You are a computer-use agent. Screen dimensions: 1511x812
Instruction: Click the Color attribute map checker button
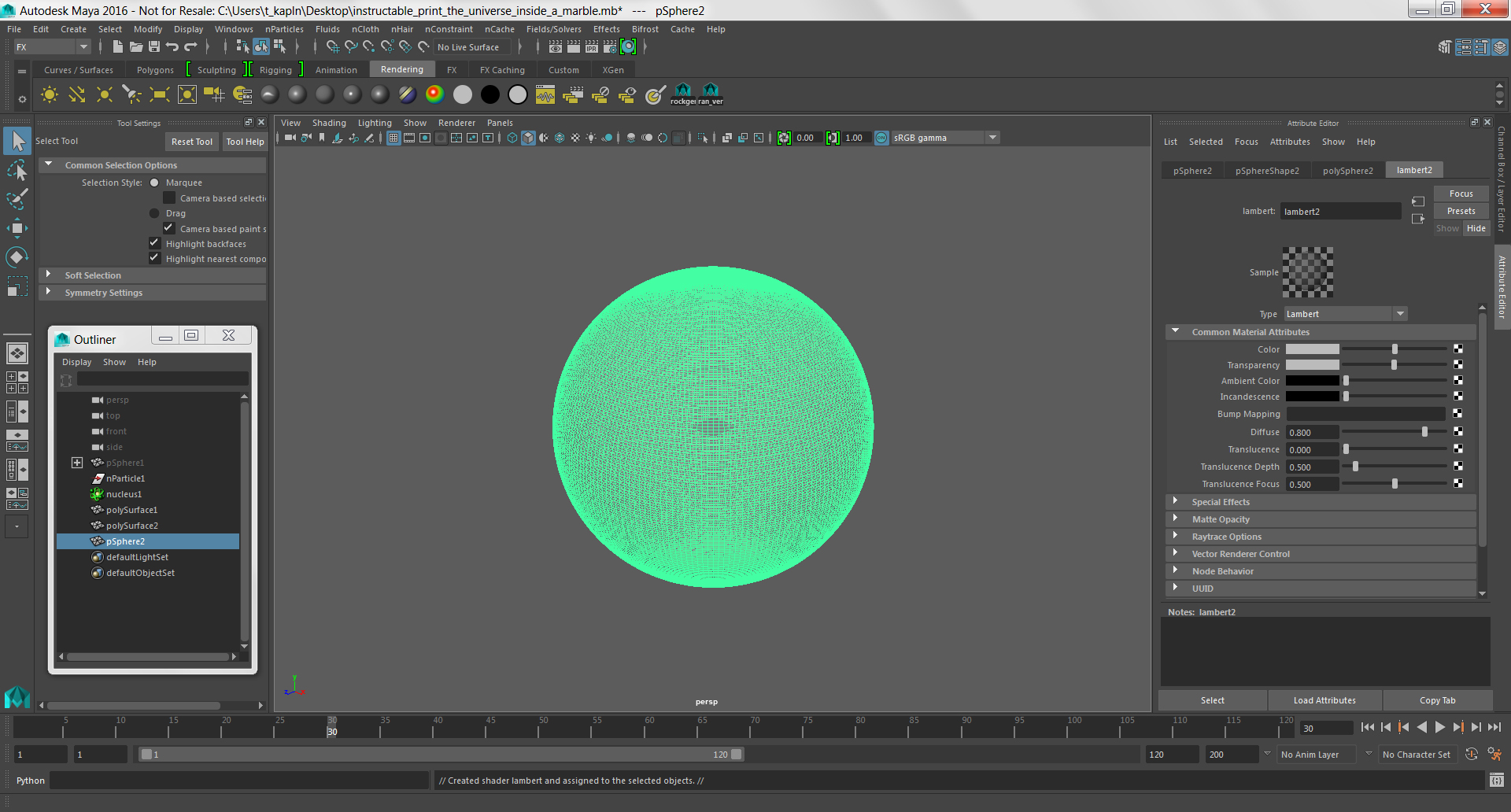1458,349
